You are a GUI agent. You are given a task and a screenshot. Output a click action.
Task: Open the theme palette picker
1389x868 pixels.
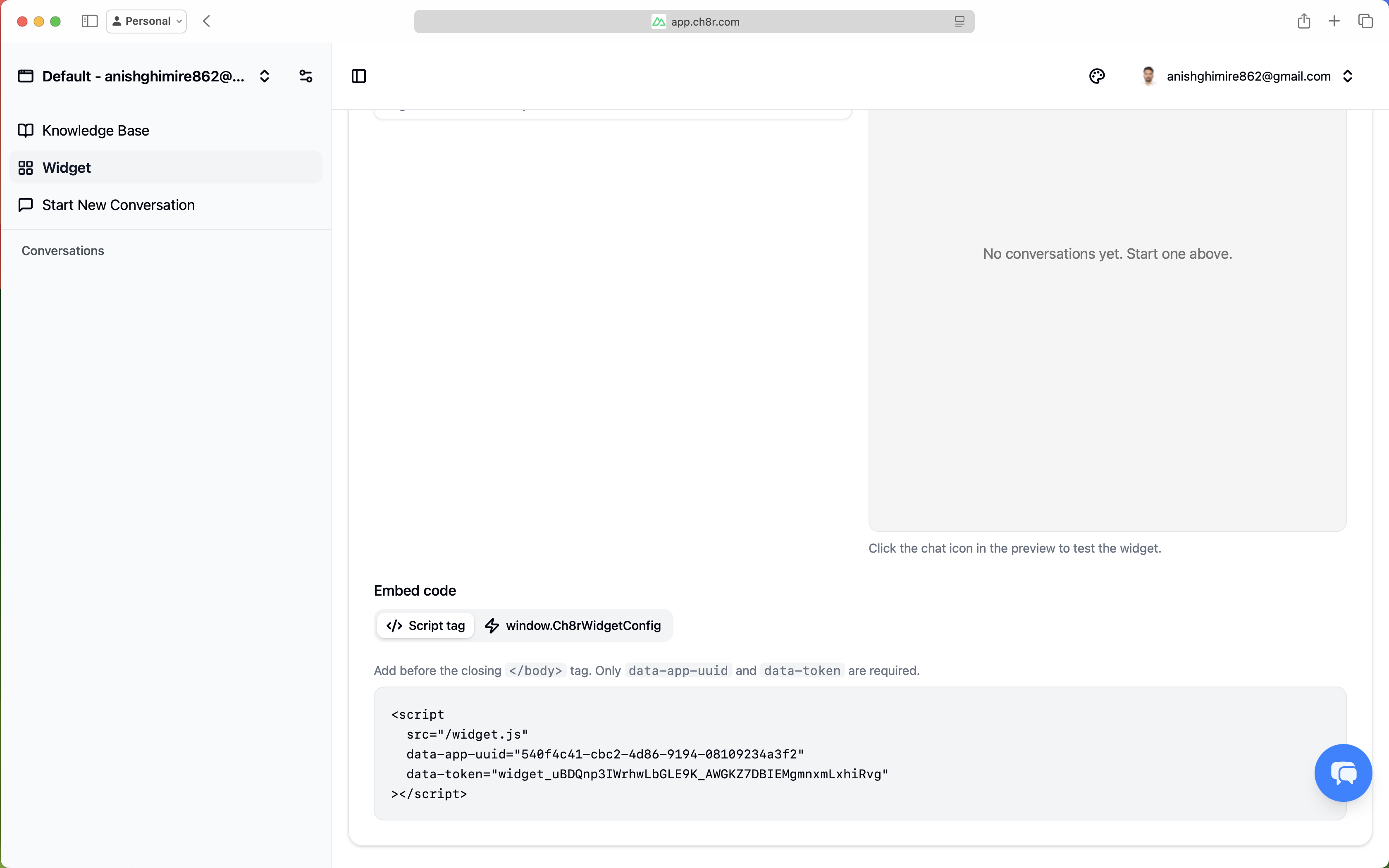coord(1097,76)
